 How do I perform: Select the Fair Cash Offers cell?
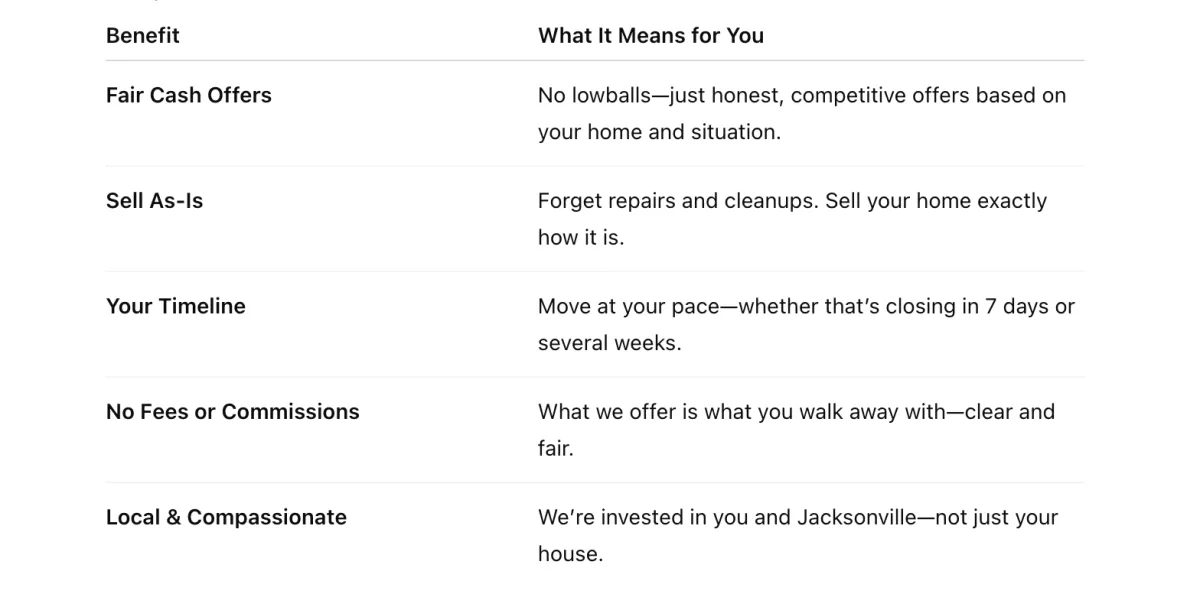point(189,95)
